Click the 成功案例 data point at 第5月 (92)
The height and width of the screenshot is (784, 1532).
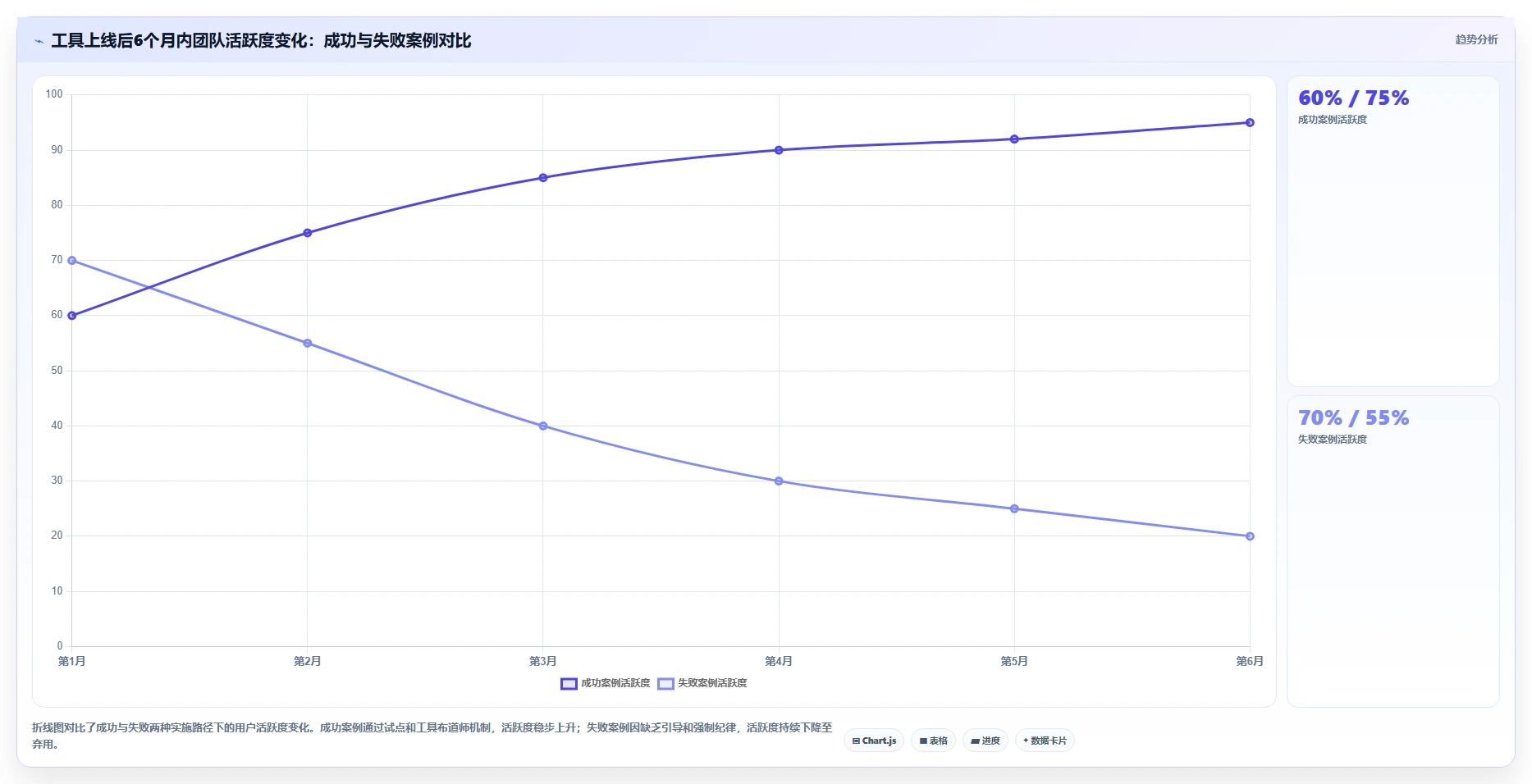click(1014, 139)
